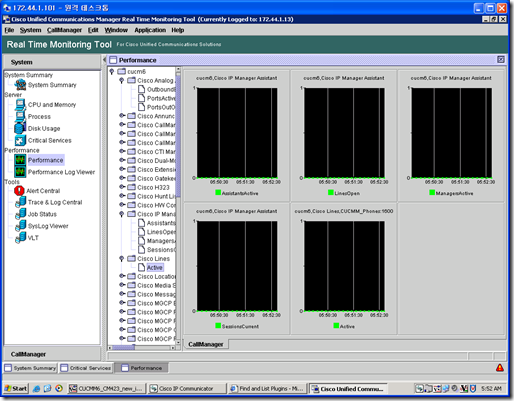The width and height of the screenshot is (514, 401).
Task: Open the System sidebar section header
Action: (x=52, y=62)
